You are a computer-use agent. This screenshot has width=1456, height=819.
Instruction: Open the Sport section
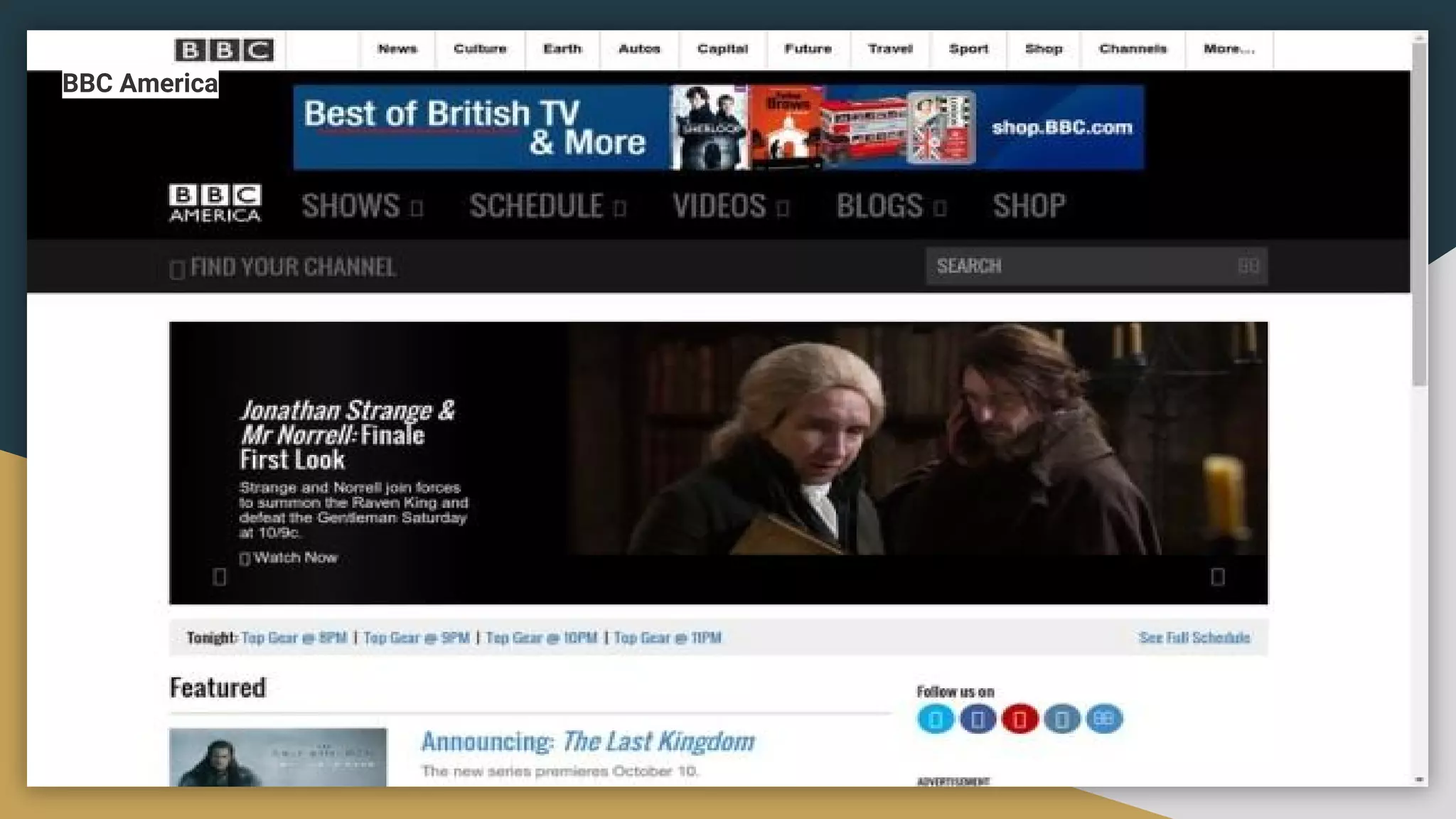click(x=968, y=49)
